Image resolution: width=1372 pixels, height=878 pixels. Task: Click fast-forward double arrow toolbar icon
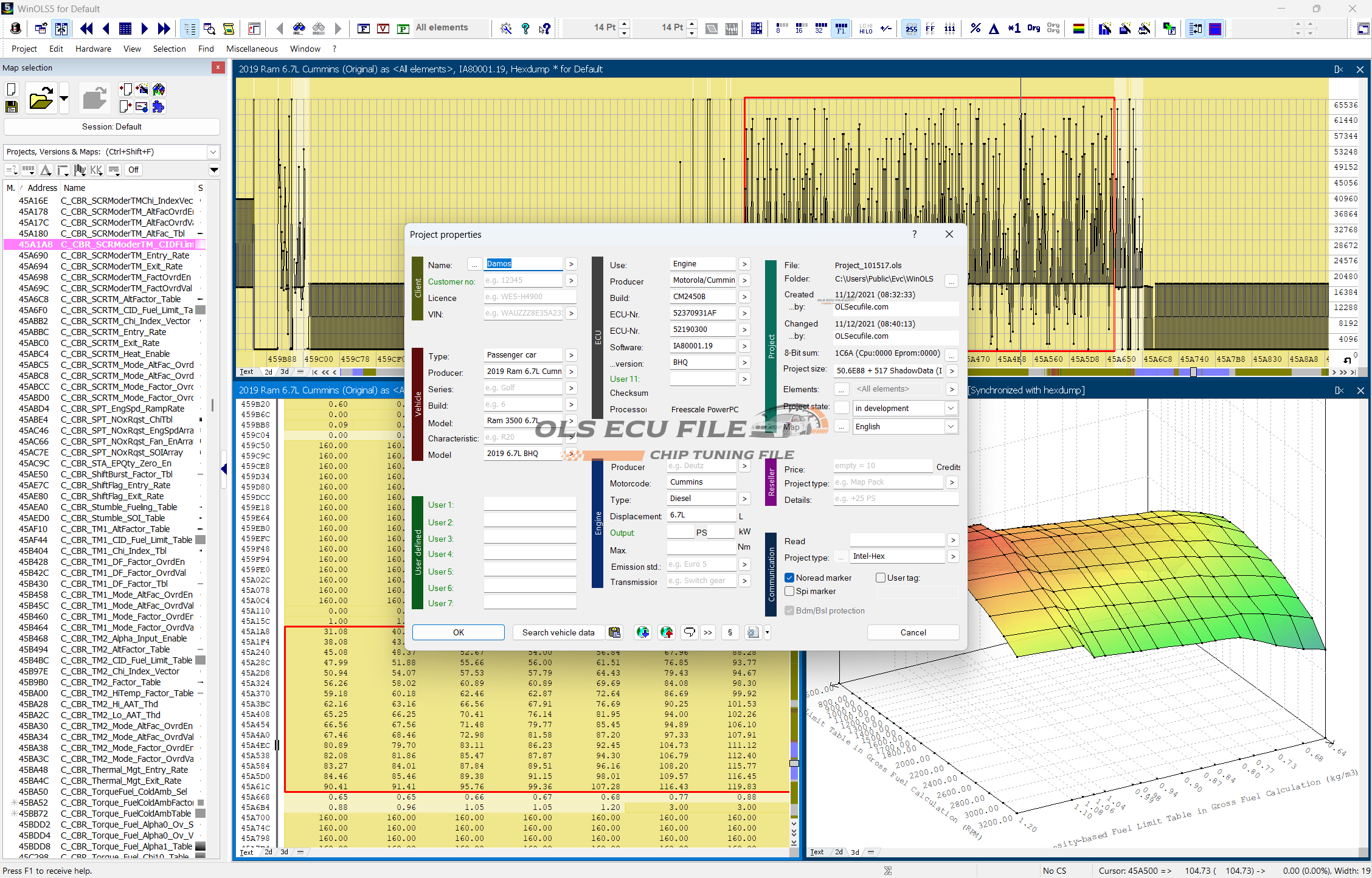point(164,28)
